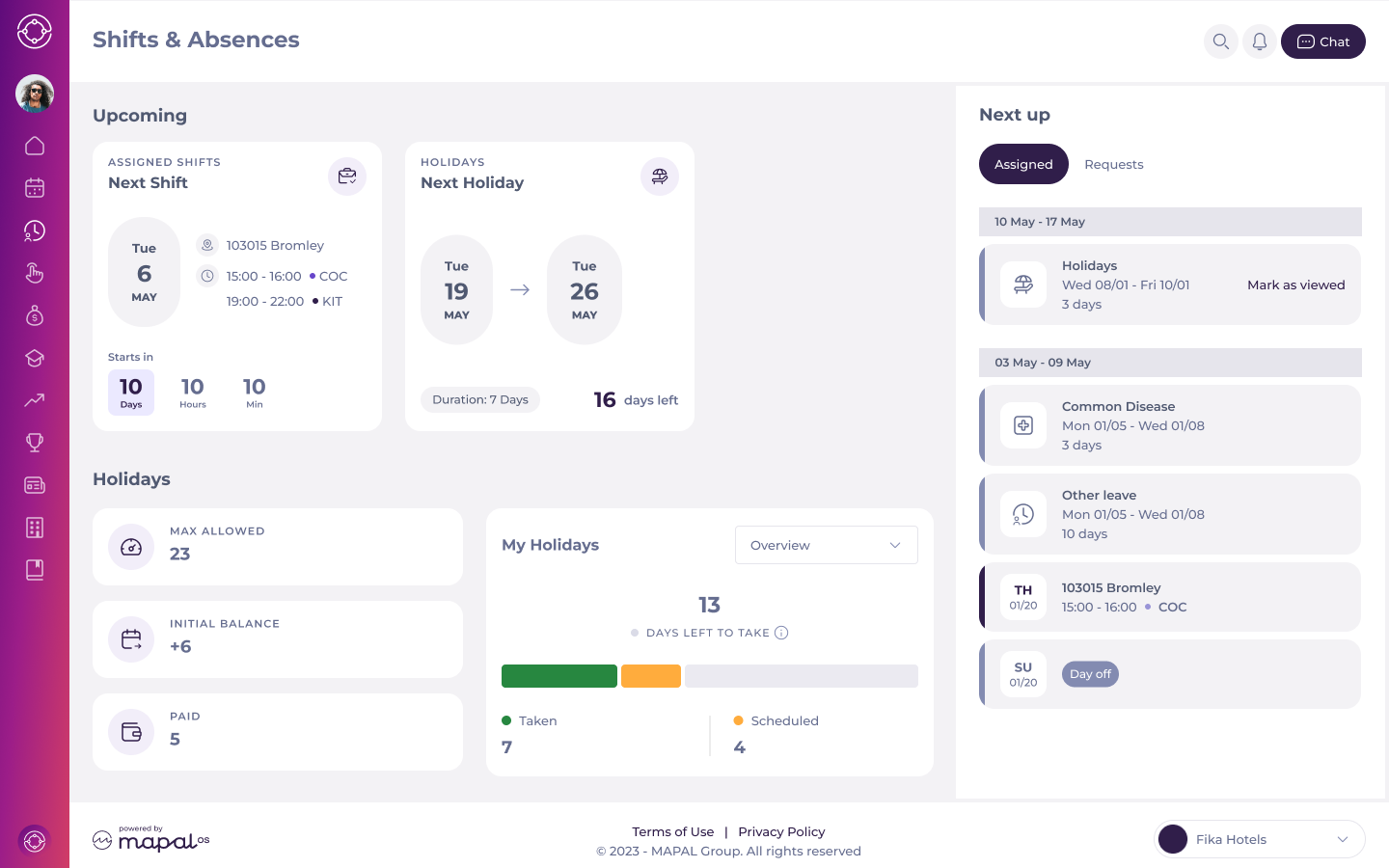Open the Privacy Policy link

(x=781, y=831)
